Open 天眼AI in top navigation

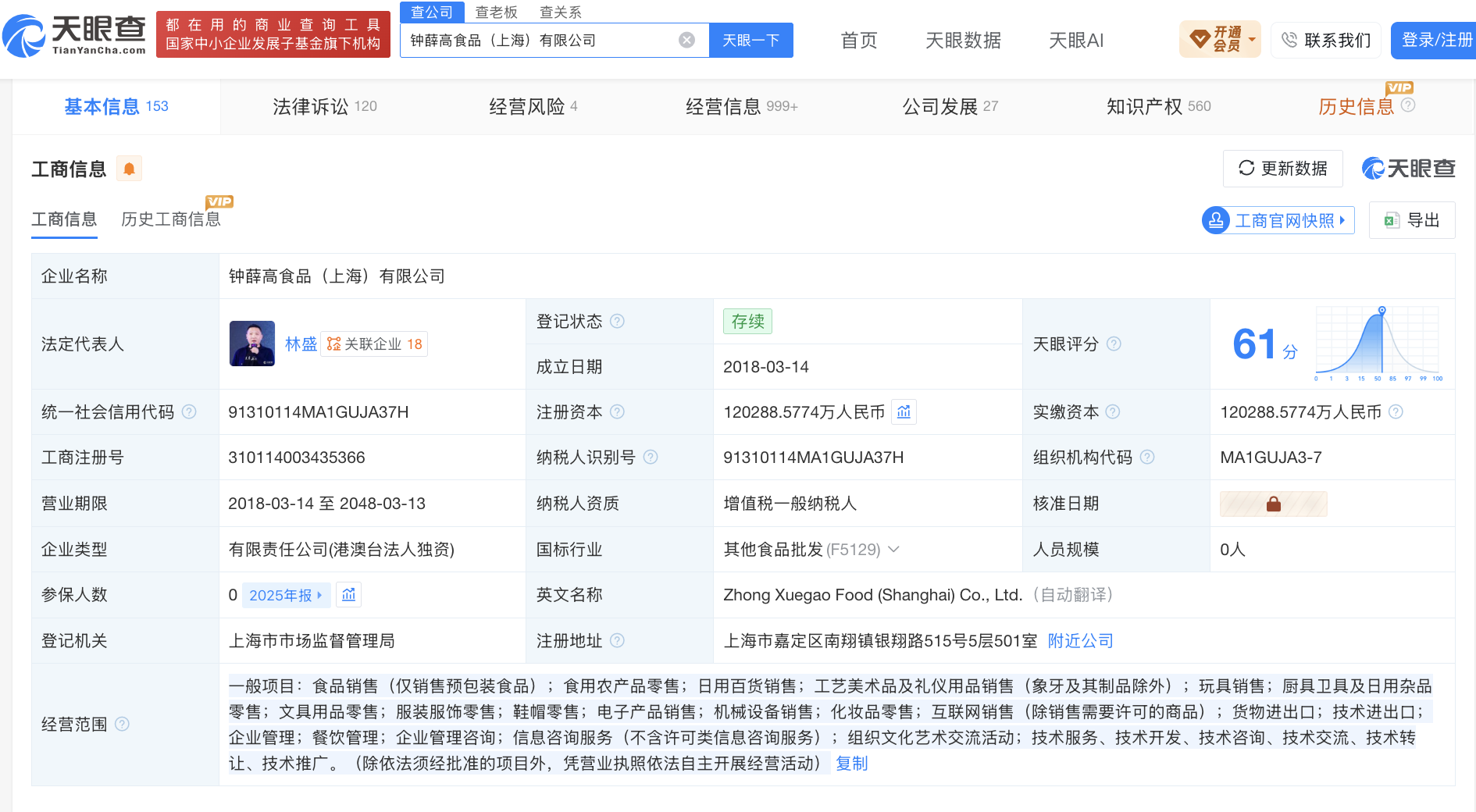pos(1076,40)
